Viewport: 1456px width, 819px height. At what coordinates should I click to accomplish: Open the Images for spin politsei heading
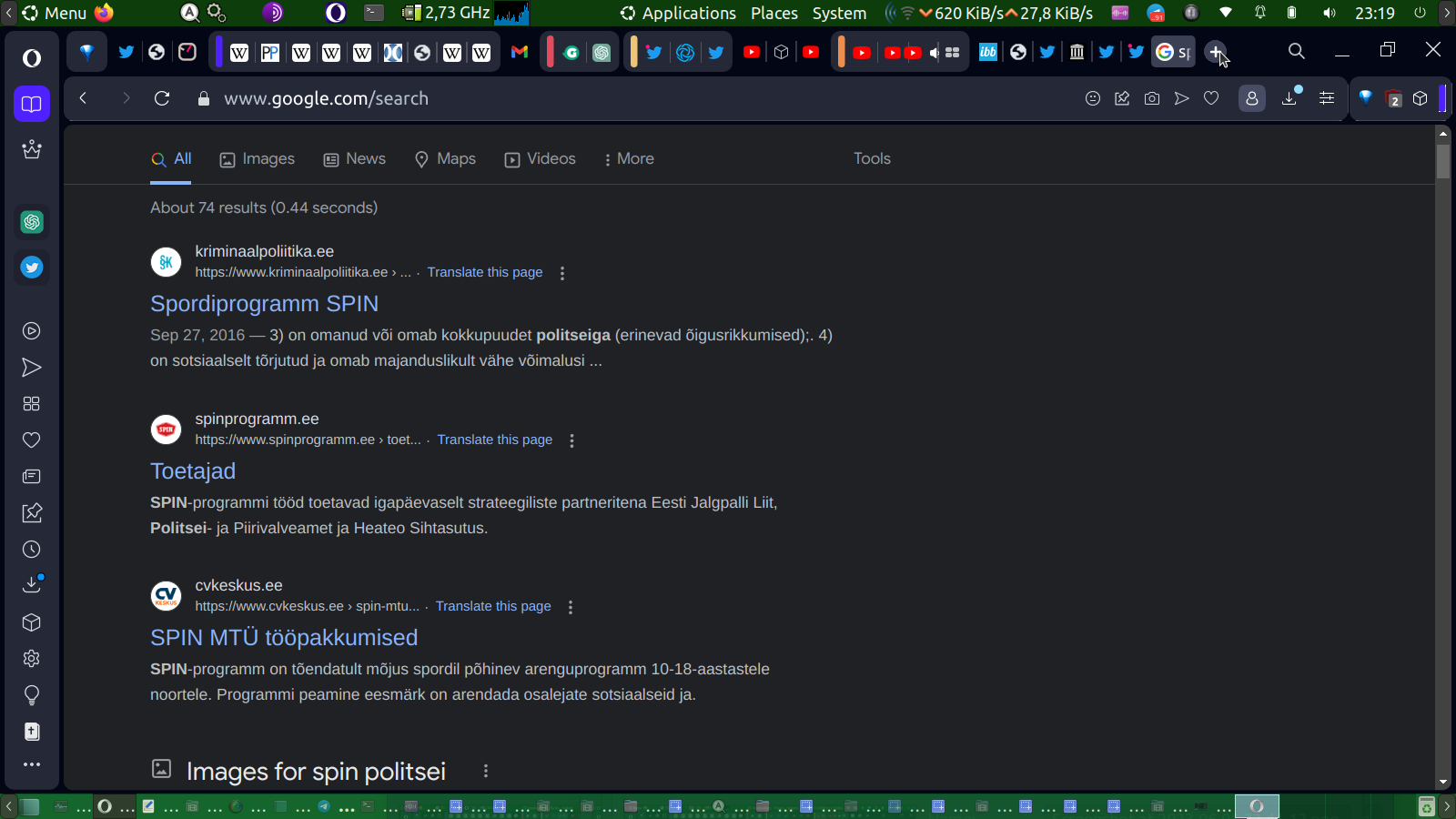(316, 772)
